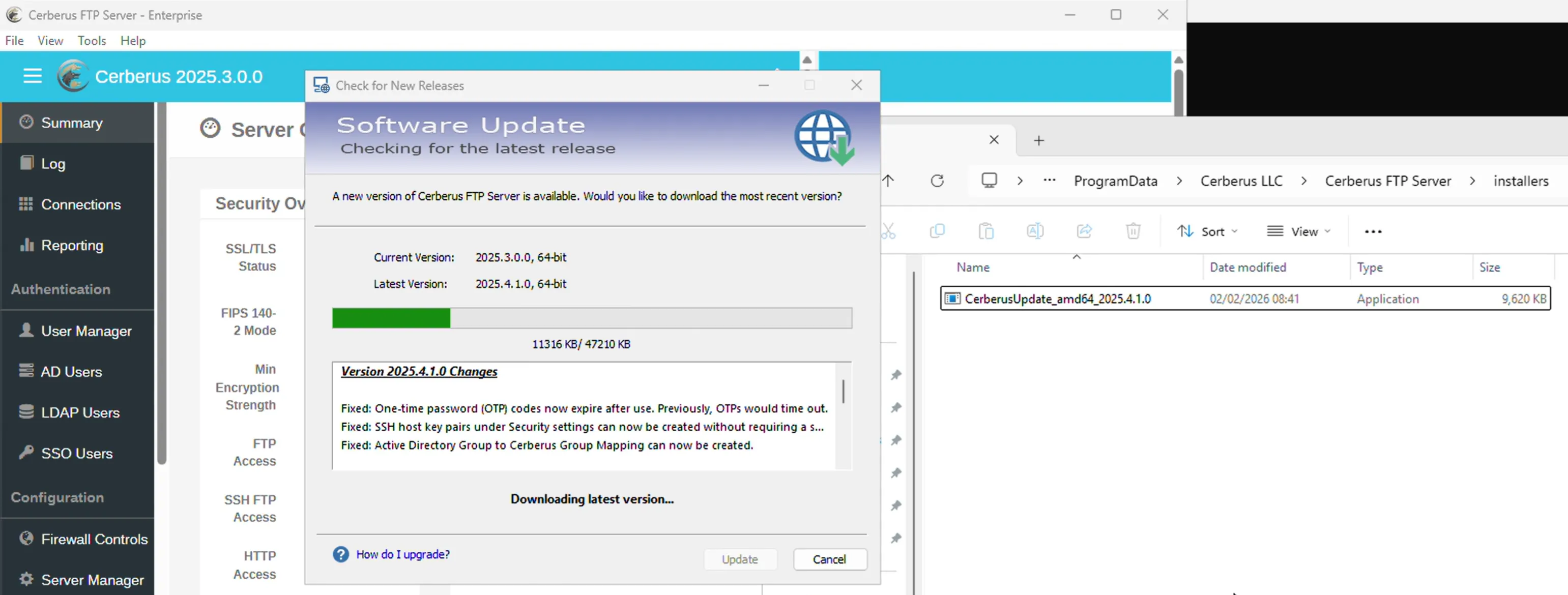Image resolution: width=1568 pixels, height=595 pixels.
Task: Open Firewall Controls in the sidebar
Action: pyautogui.click(x=94, y=539)
